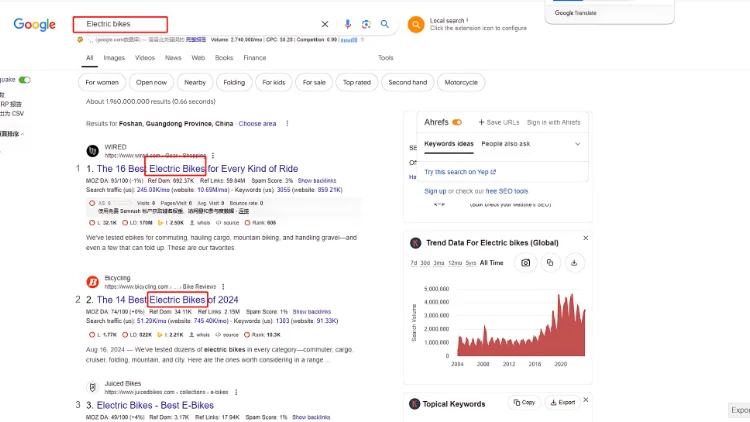750x422 pixels.
Task: Show backlinks for the WIRED result
Action: click(317, 181)
